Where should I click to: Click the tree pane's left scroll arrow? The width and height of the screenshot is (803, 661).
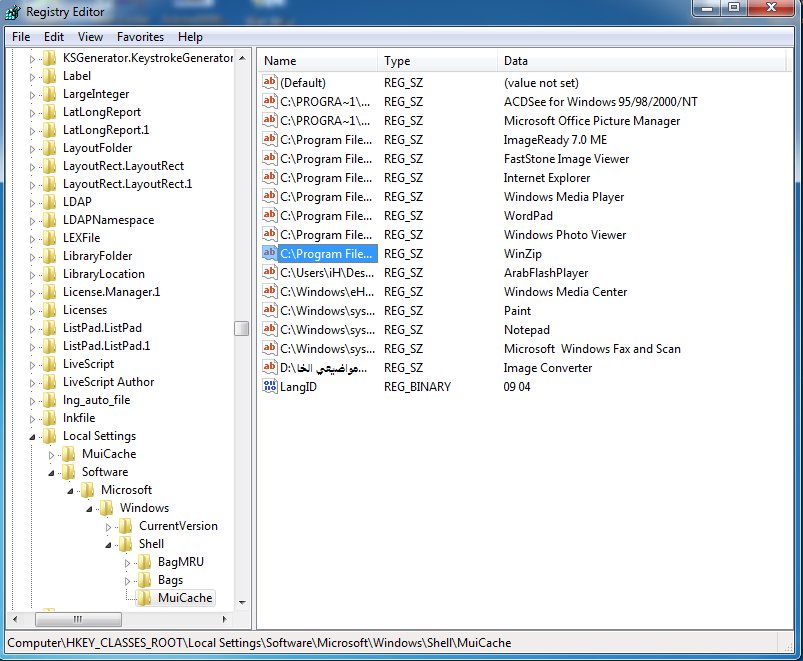[x=15, y=619]
